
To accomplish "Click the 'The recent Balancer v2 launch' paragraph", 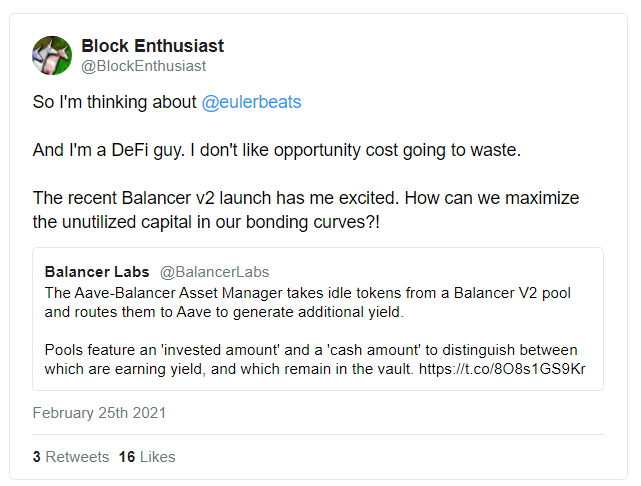I will click(306, 198).
